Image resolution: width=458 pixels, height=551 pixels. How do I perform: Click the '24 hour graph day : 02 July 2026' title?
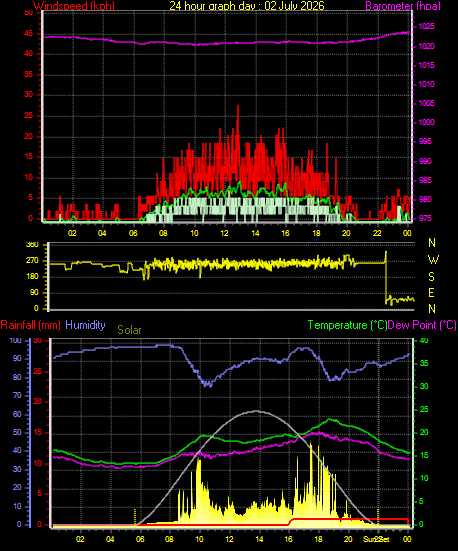click(x=247, y=5)
